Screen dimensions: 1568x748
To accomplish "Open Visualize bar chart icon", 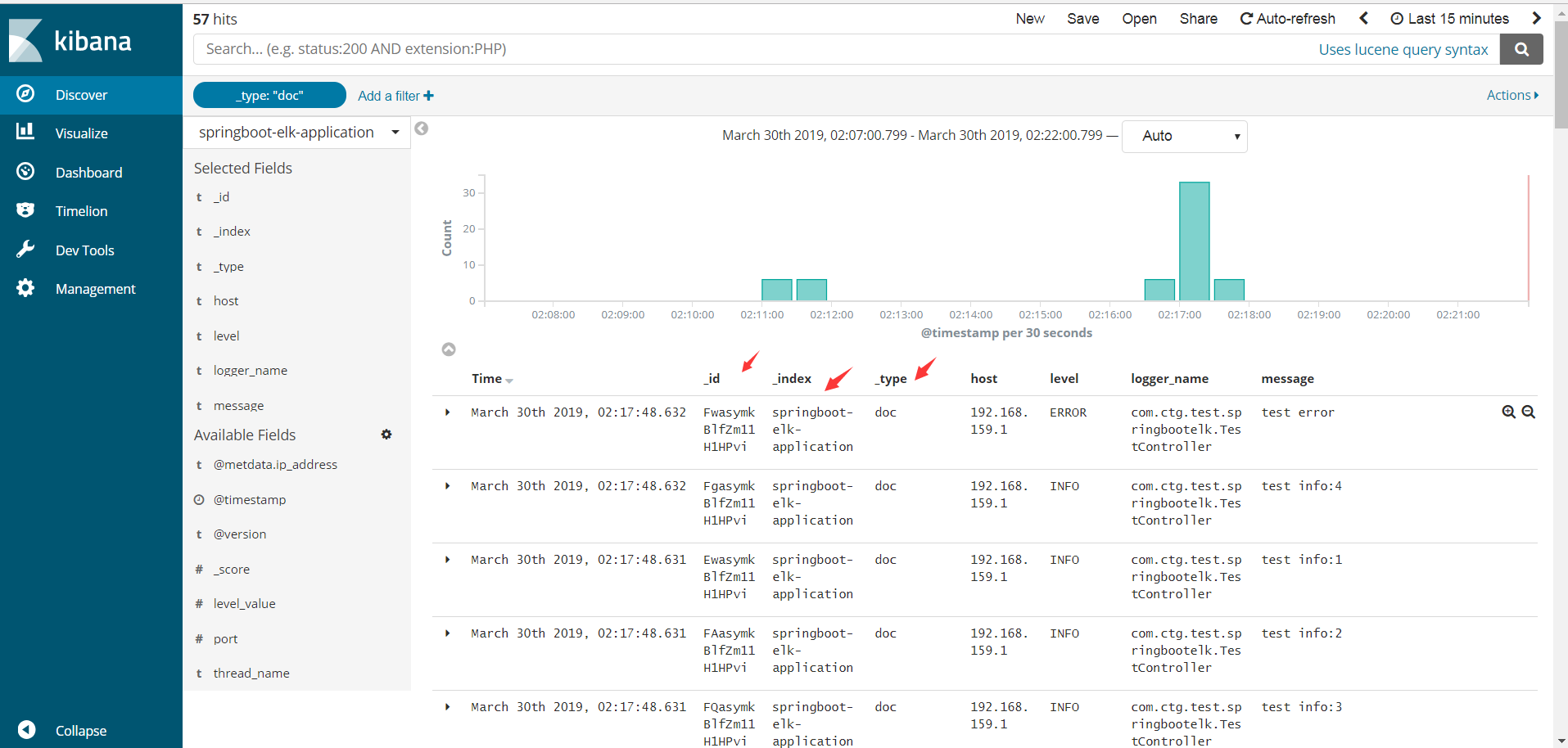I will (x=25, y=132).
